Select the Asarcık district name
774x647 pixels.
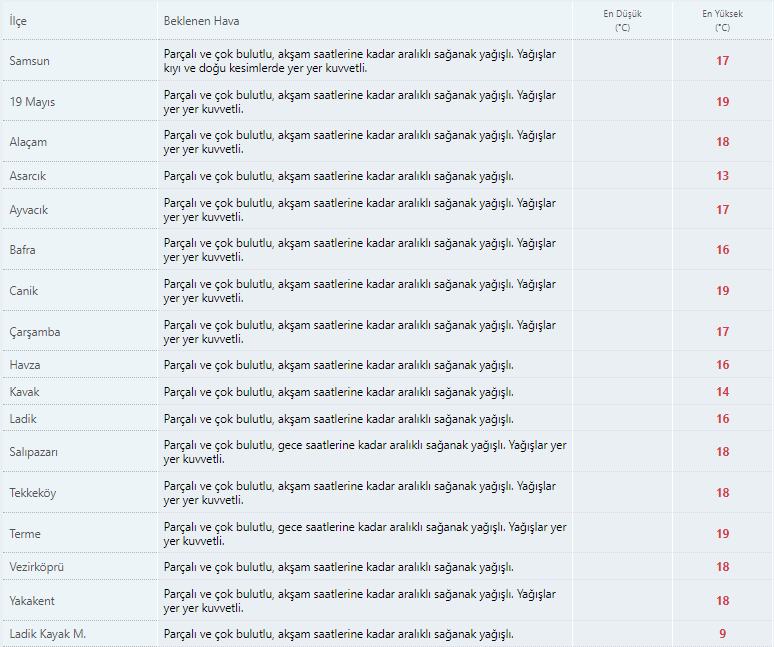point(28,176)
